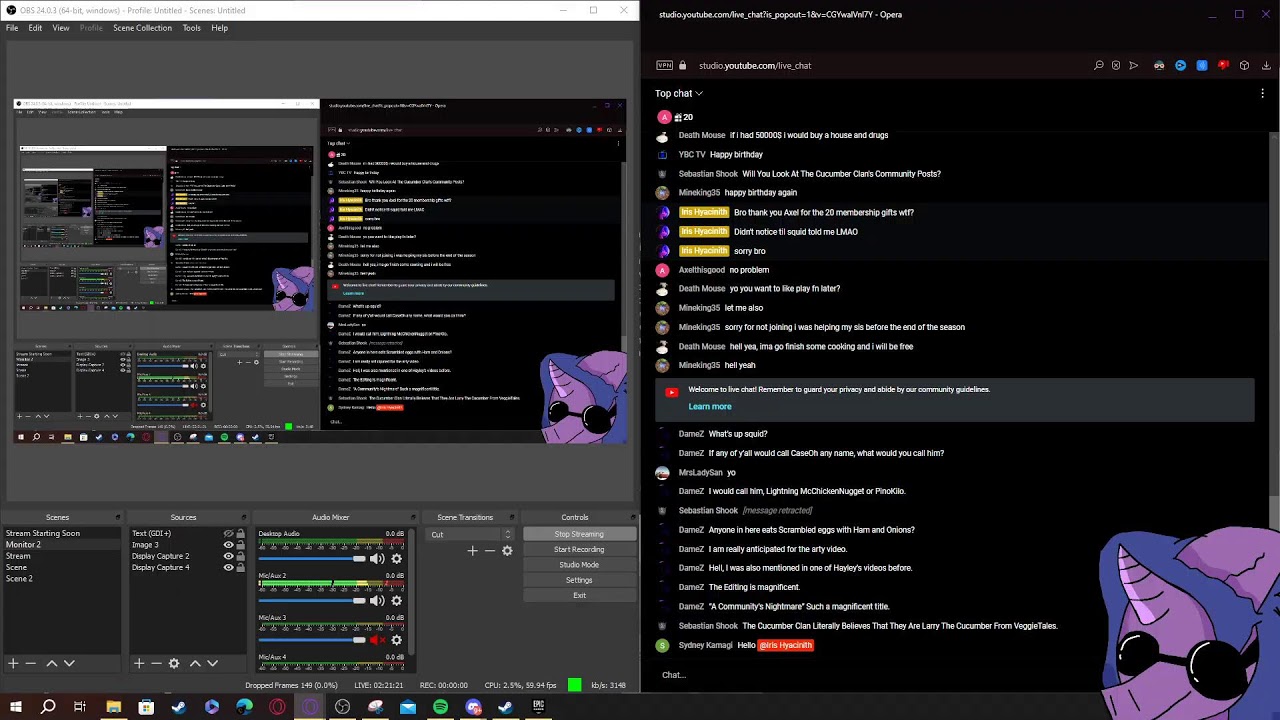The height and width of the screenshot is (720, 1280).
Task: Hide the Image 3 source
Action: [228, 545]
